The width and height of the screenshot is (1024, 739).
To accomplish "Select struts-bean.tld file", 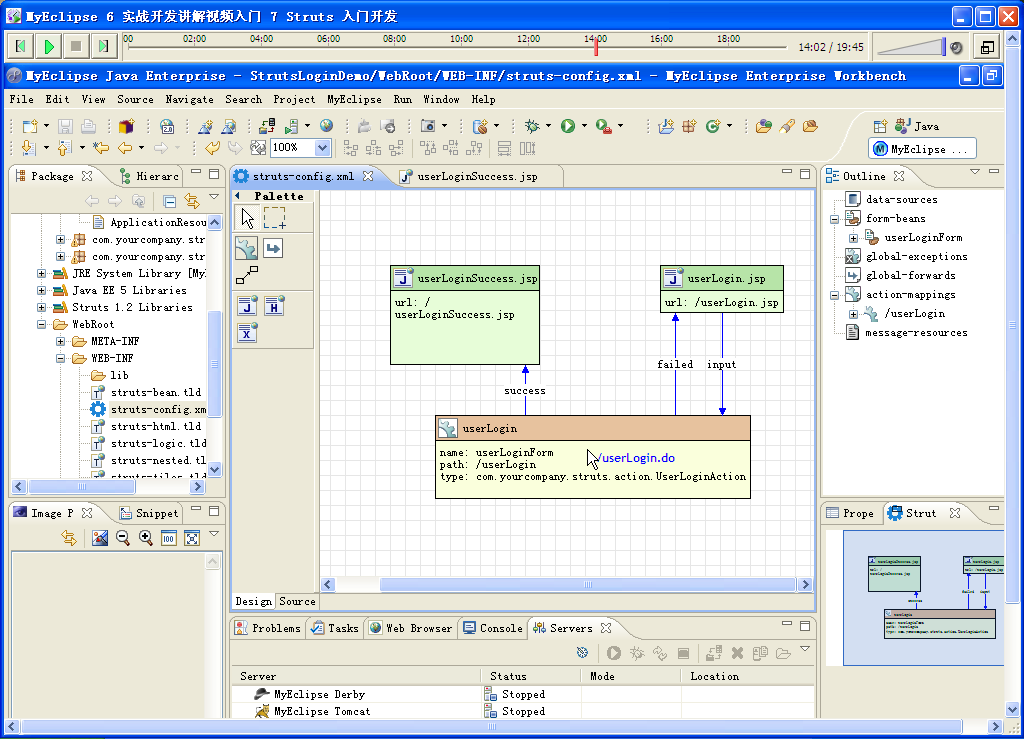I will [x=146, y=392].
